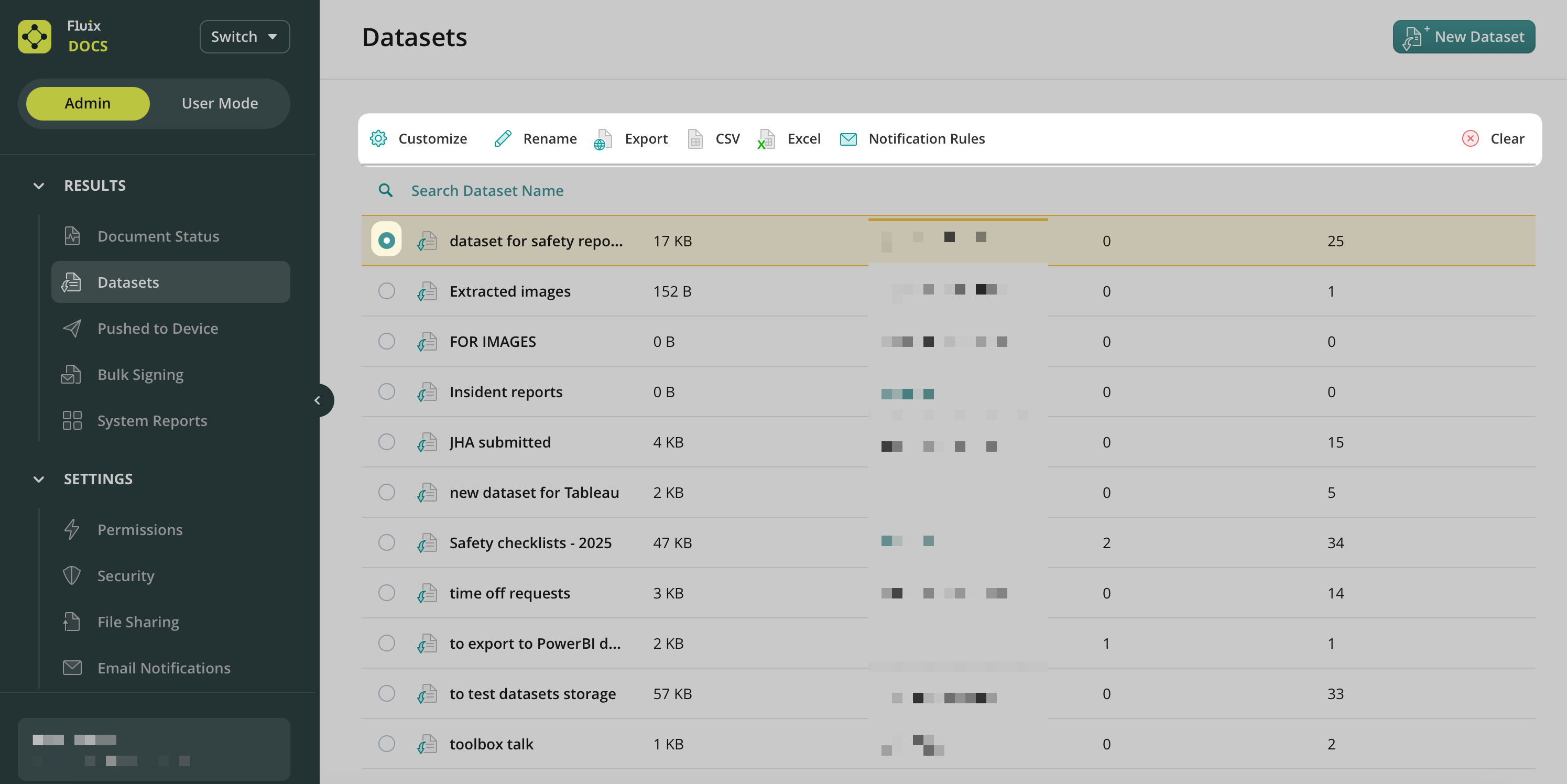Screen dimensions: 1567x784
Task: Select the JHA submitted radio button
Action: [x=386, y=442]
